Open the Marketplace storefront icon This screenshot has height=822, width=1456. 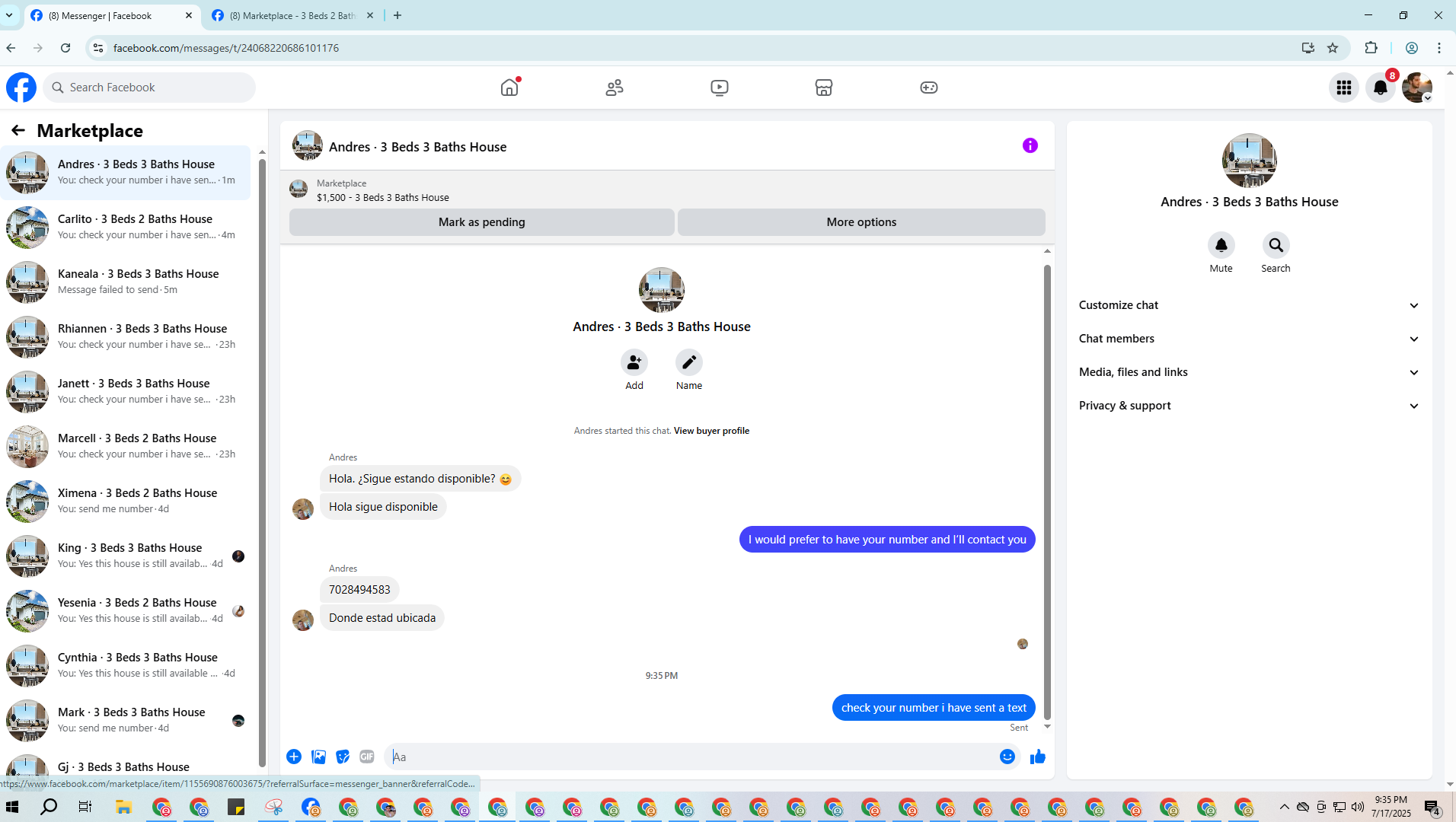point(824,88)
